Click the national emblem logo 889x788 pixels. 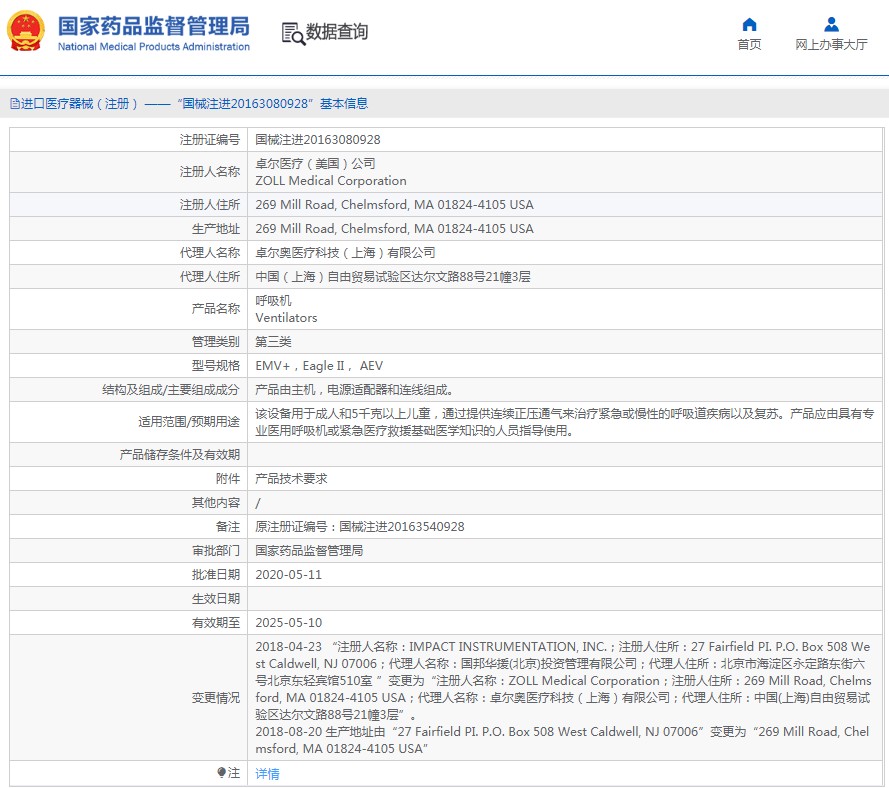26,32
